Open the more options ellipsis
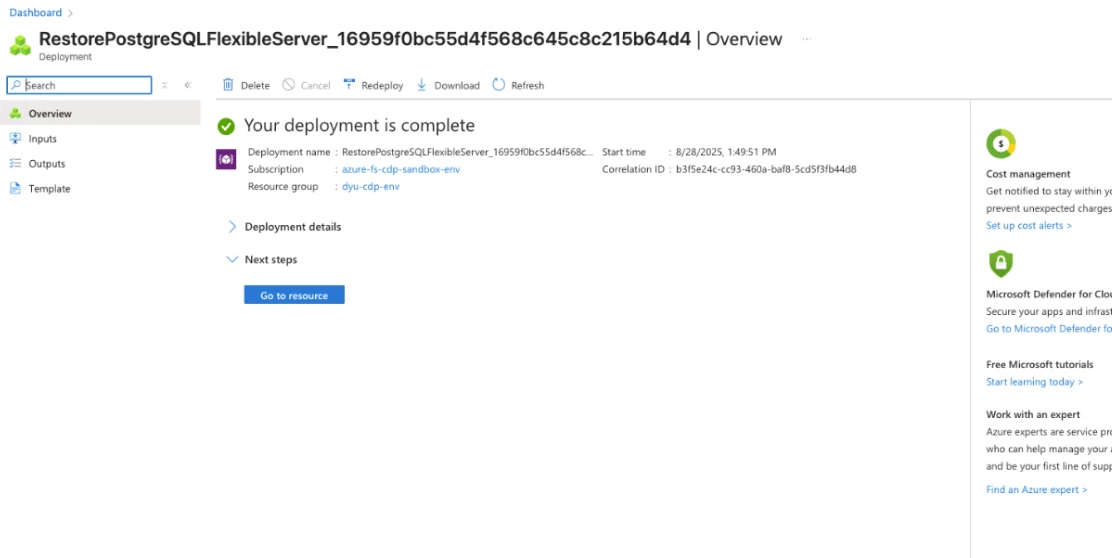 click(x=807, y=39)
